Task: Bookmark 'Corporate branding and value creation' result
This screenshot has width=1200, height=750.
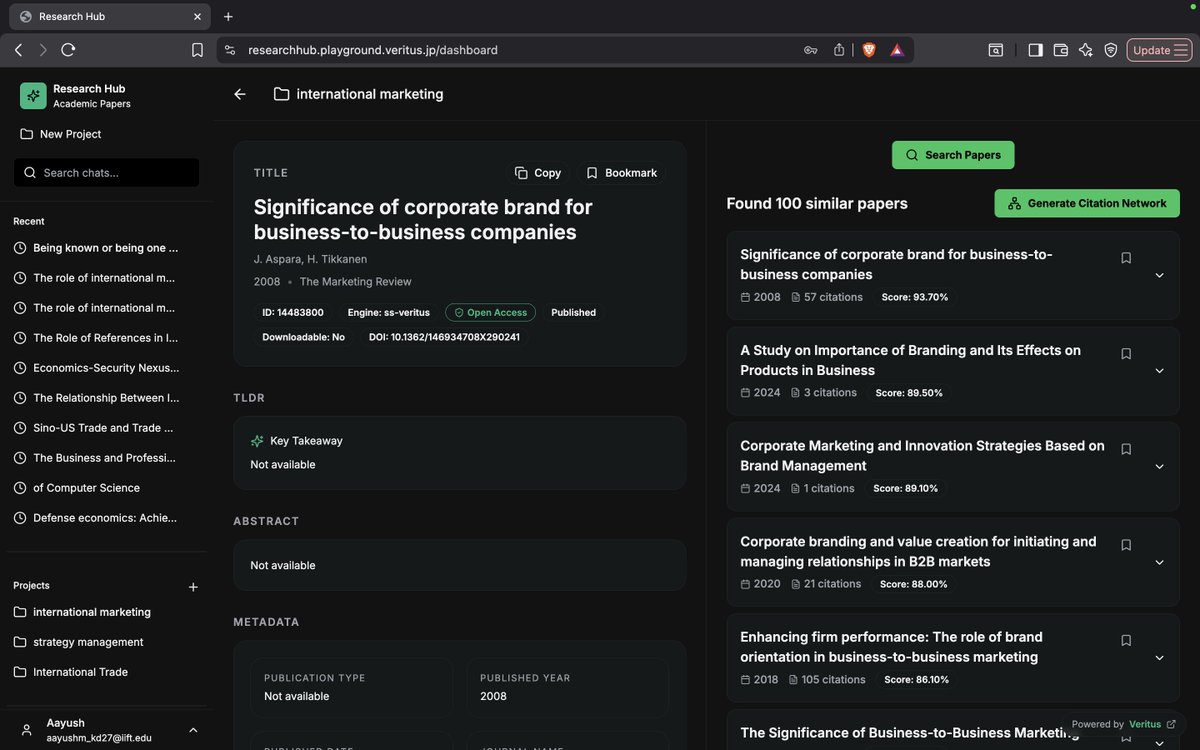Action: click(1126, 545)
